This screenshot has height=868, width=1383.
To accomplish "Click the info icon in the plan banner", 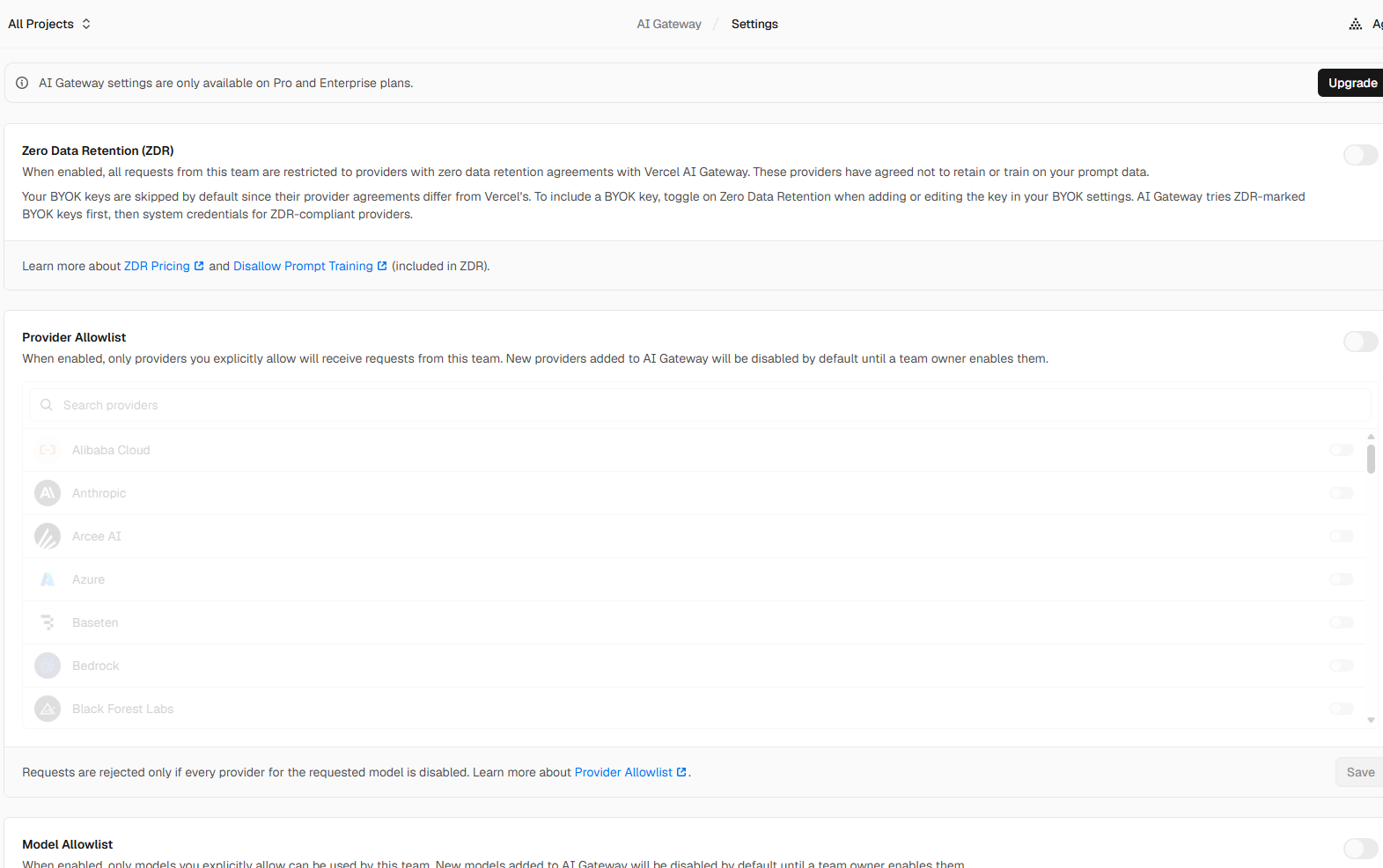I will tap(22, 83).
